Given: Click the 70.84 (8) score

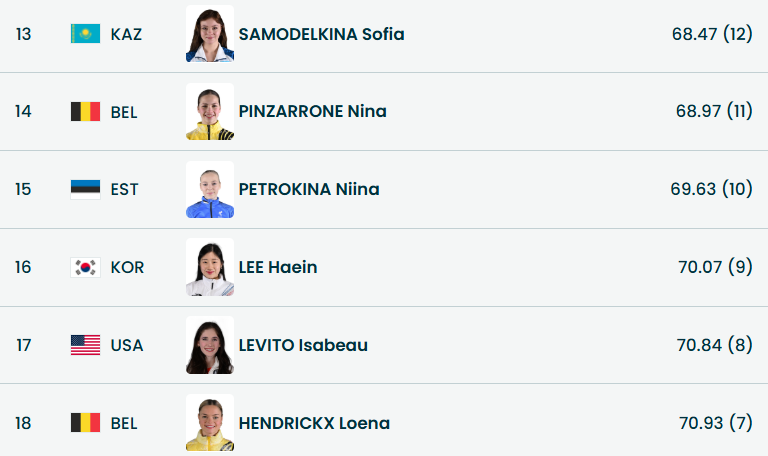Looking at the screenshot, I should click(x=714, y=345).
